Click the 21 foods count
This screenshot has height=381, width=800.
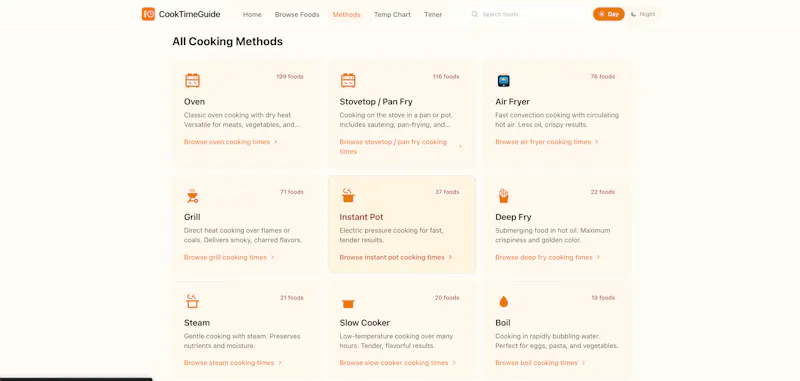tap(292, 297)
